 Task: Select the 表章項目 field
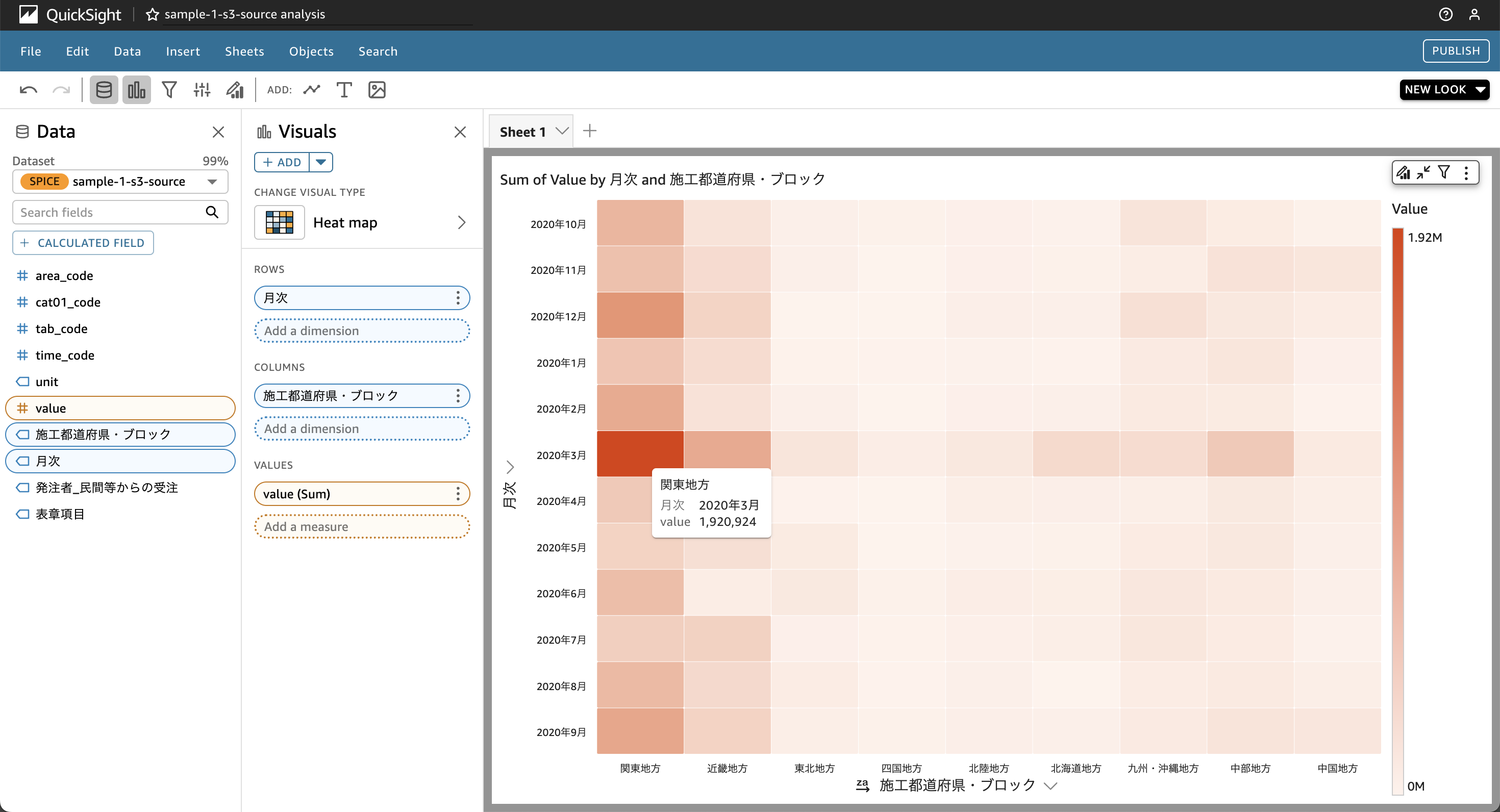(120, 514)
